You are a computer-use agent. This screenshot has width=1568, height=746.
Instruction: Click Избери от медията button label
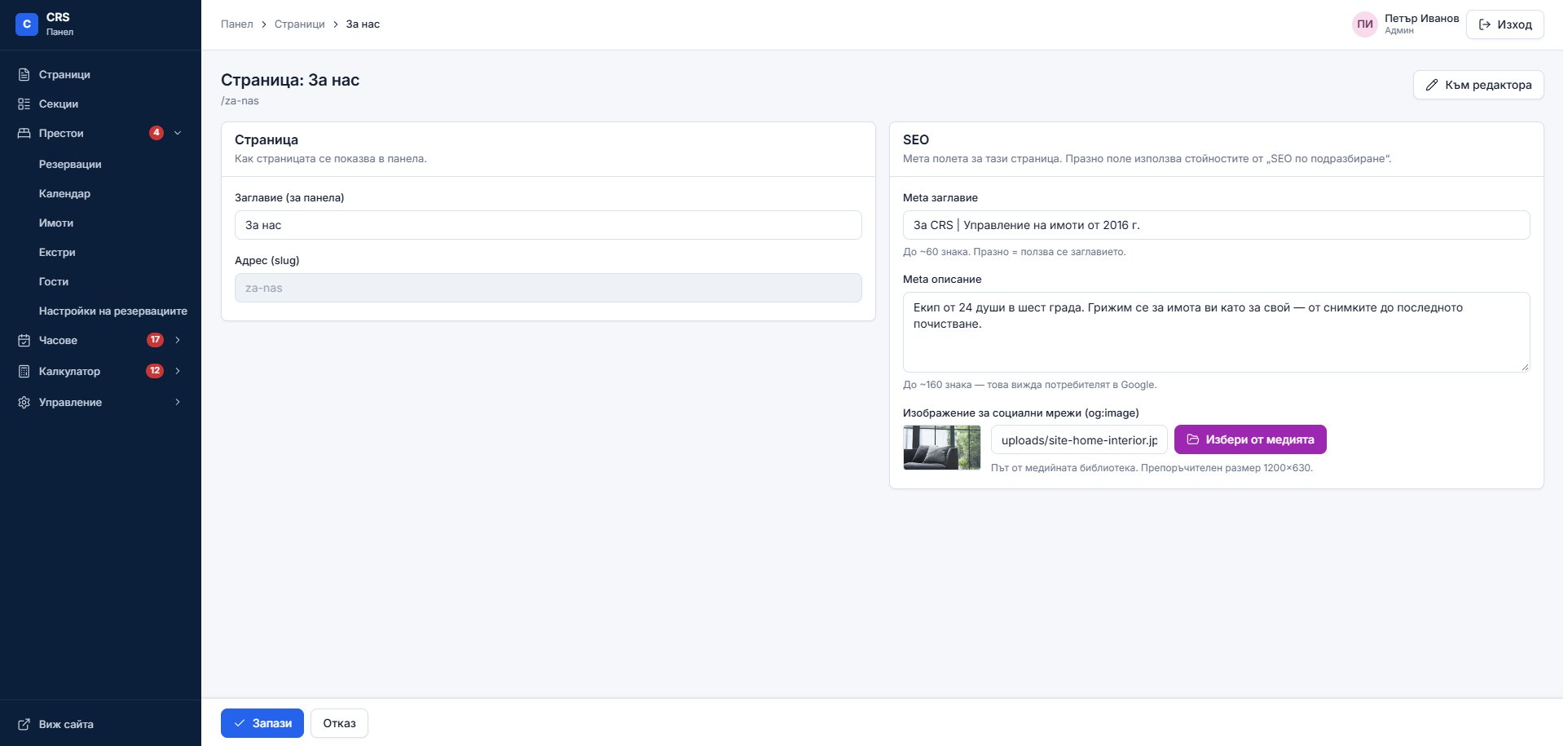pos(1259,439)
